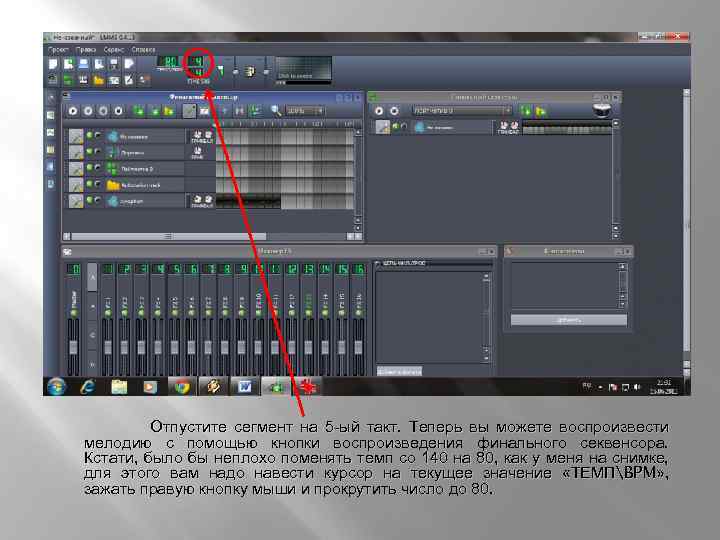720x540 pixels.
Task: Stop playback in the Song Editor
Action: pyautogui.click(x=118, y=111)
